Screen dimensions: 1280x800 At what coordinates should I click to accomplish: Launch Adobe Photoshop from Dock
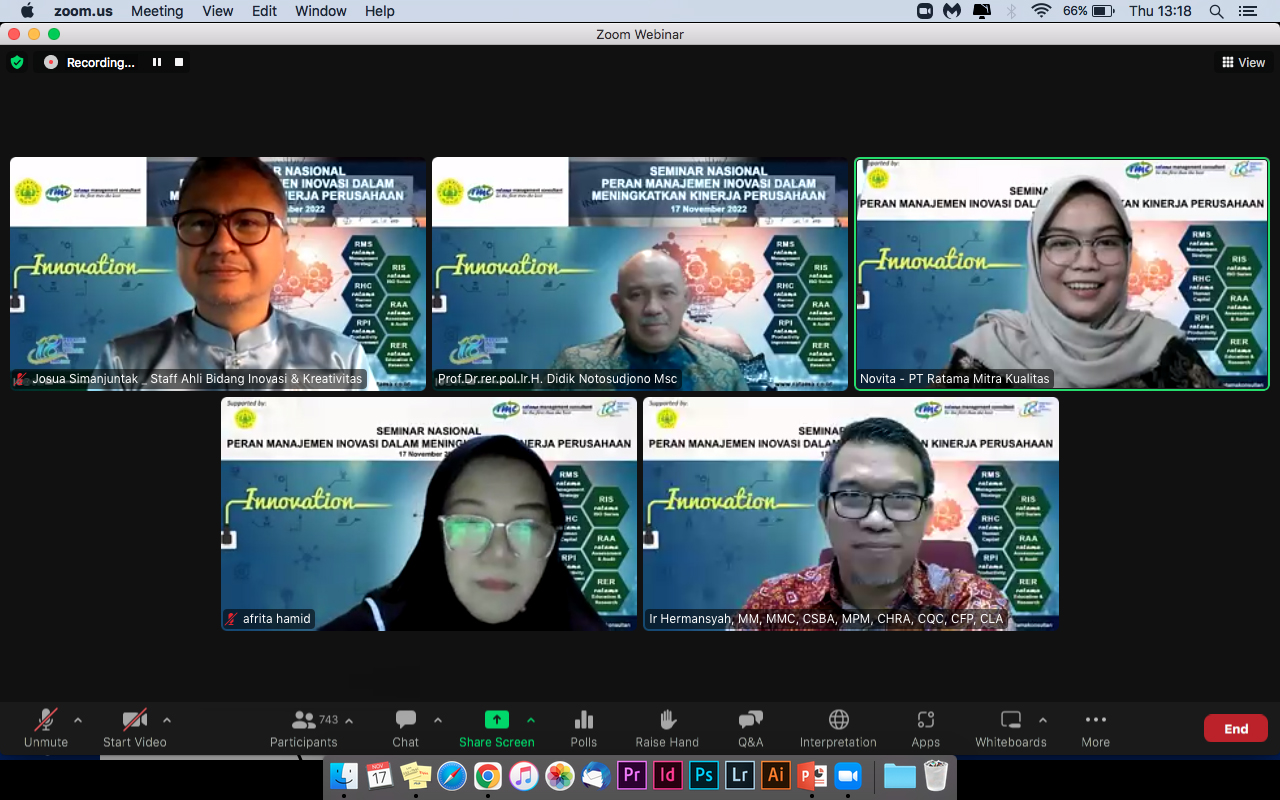tap(704, 775)
